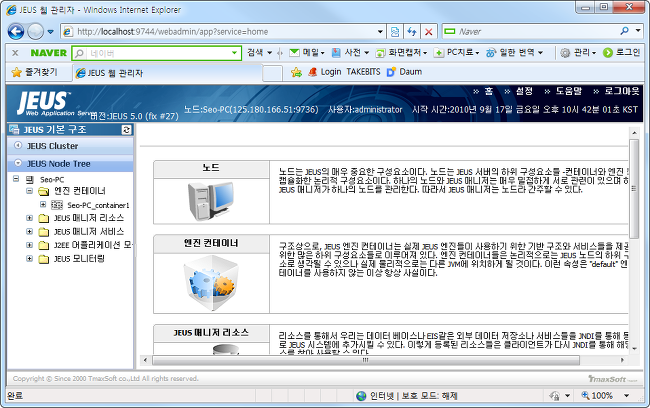Expand the JEUS 모니터링 folder
The height and width of the screenshot is (408, 650).
(29, 259)
